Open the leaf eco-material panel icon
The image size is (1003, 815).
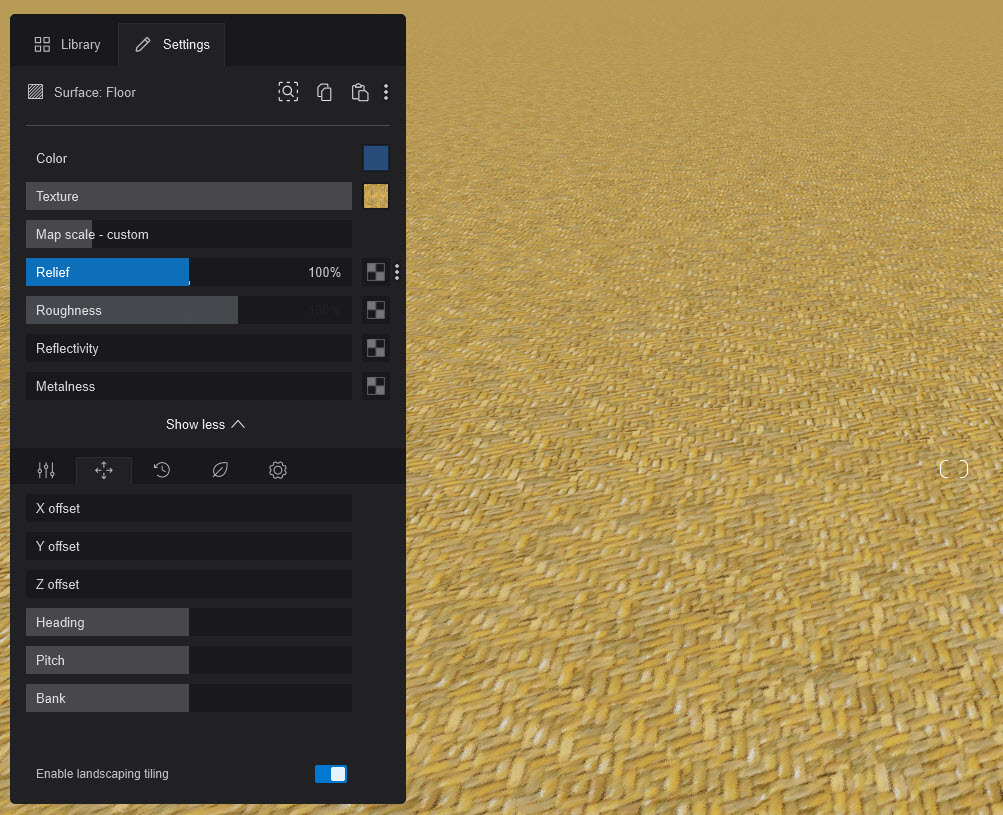tap(220, 469)
